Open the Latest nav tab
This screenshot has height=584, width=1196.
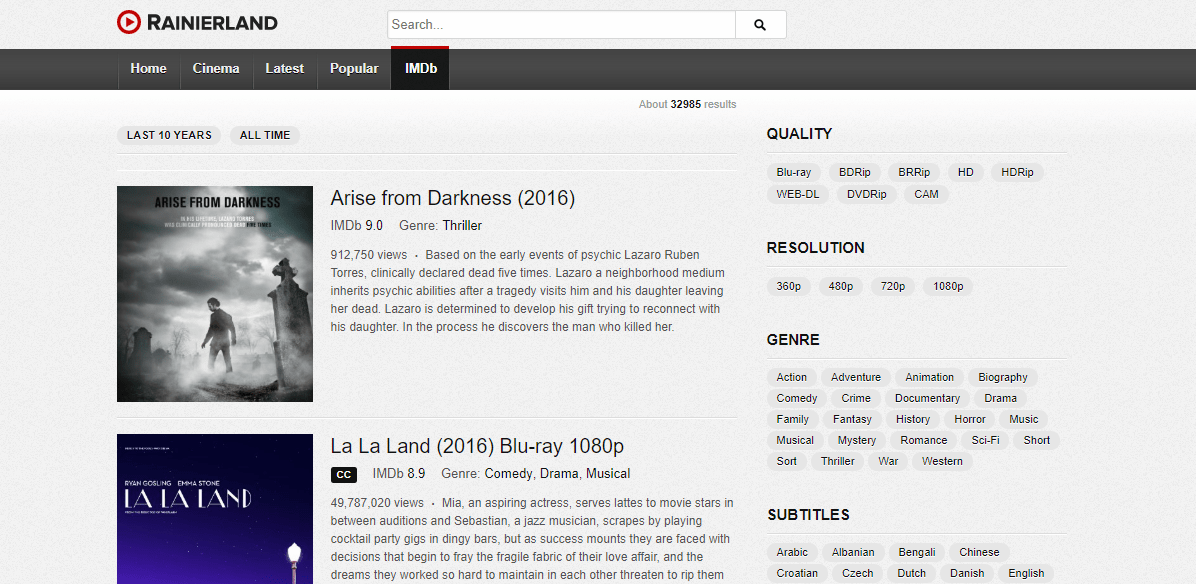[x=285, y=69]
